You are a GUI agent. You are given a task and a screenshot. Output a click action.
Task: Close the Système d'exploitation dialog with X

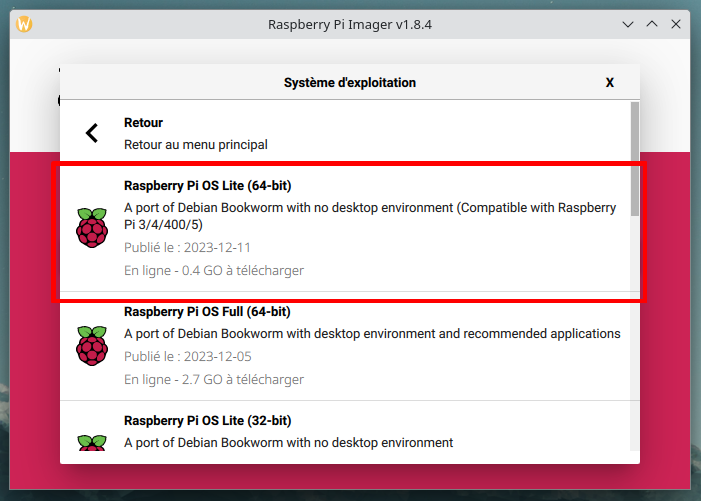coord(609,83)
